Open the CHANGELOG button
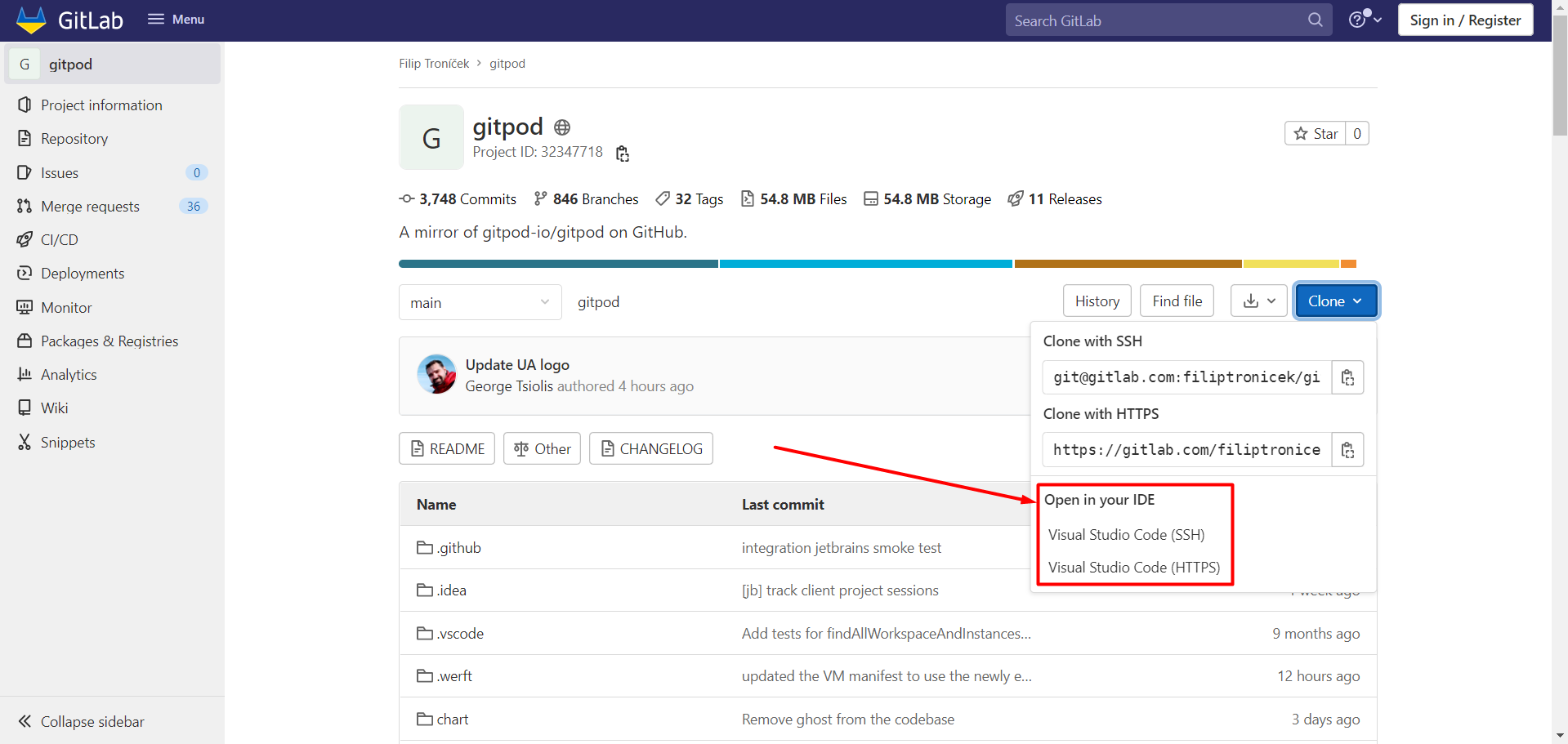This screenshot has width=1568, height=744. pos(651,448)
